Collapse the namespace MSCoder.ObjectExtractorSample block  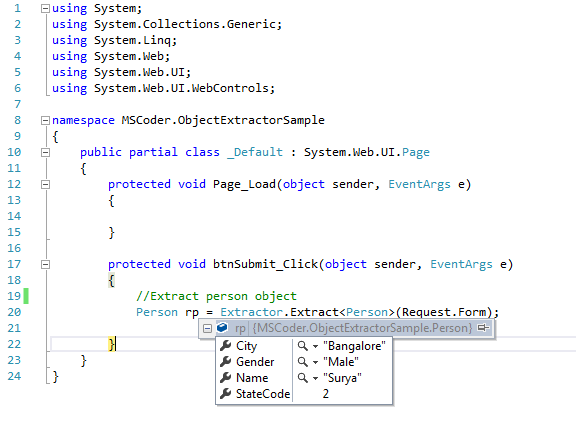pyautogui.click(x=45, y=121)
